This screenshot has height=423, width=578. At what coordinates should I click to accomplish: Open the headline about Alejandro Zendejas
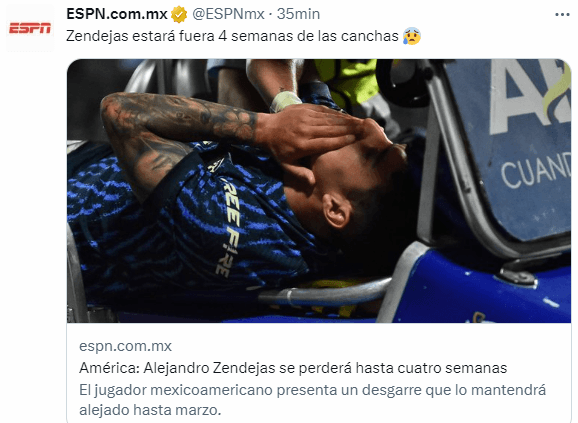point(293,368)
